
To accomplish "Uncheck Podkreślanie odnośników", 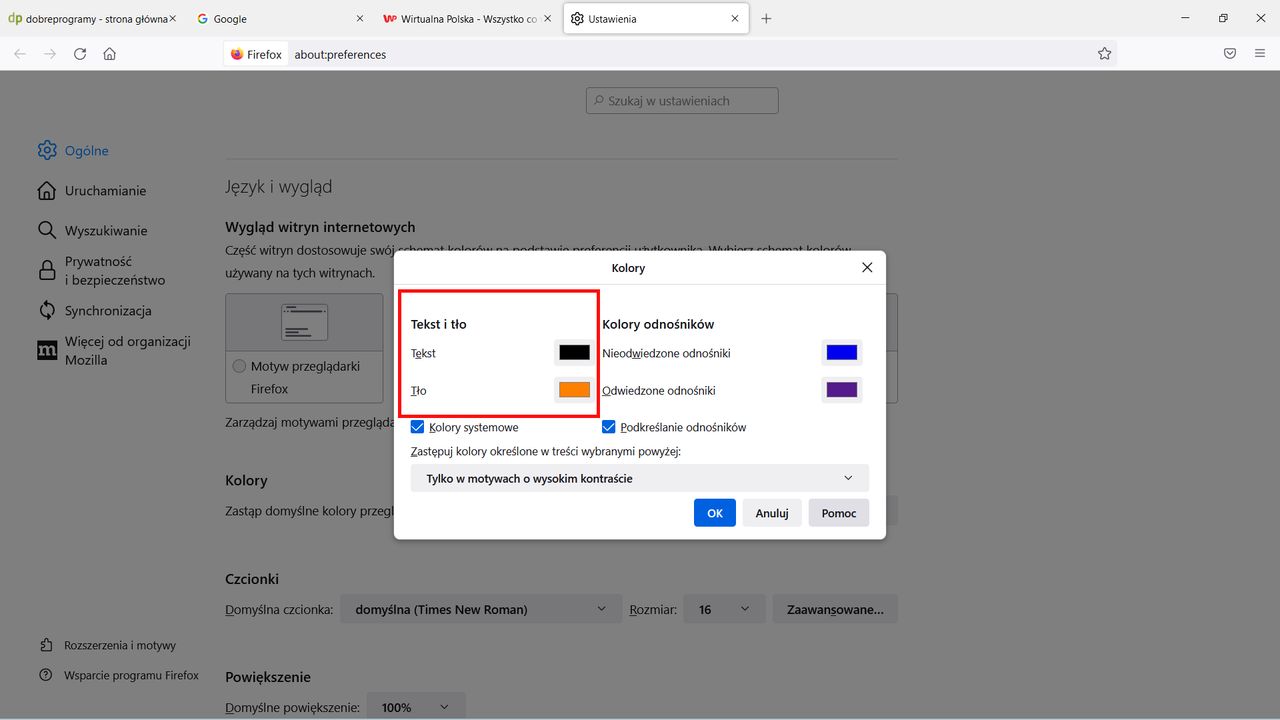I will 608,427.
